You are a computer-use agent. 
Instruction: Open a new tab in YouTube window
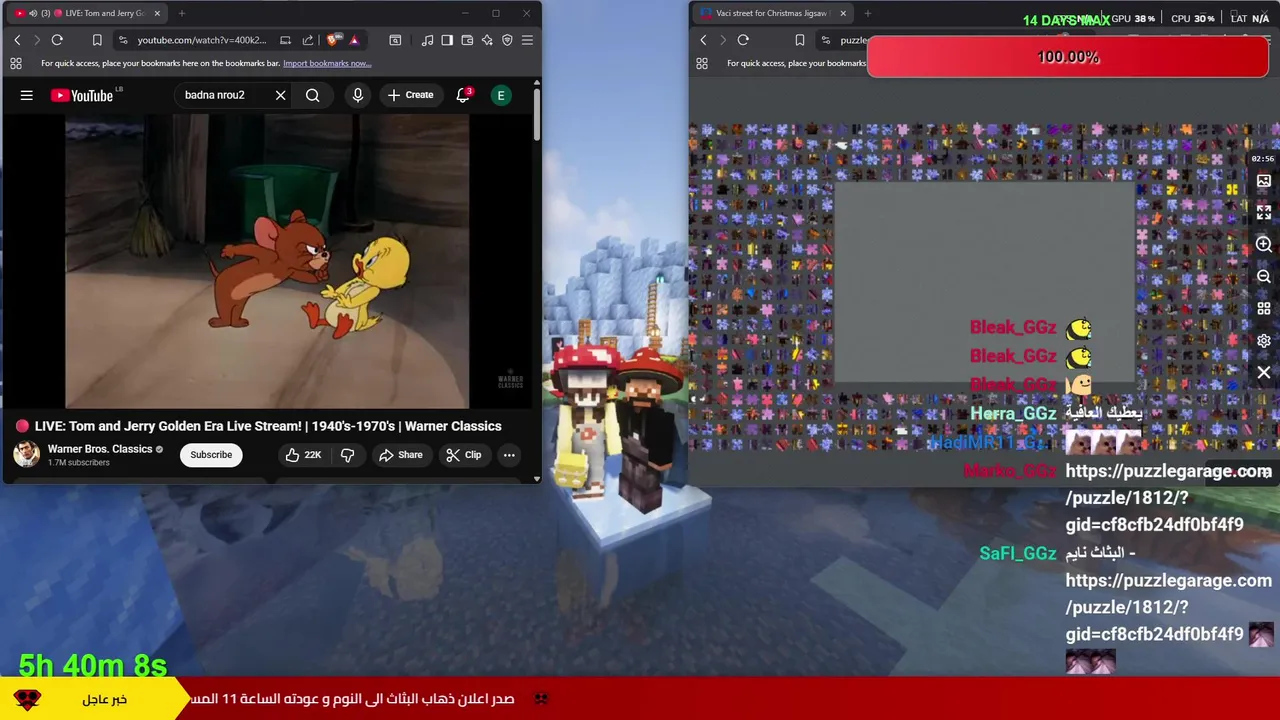click(182, 13)
